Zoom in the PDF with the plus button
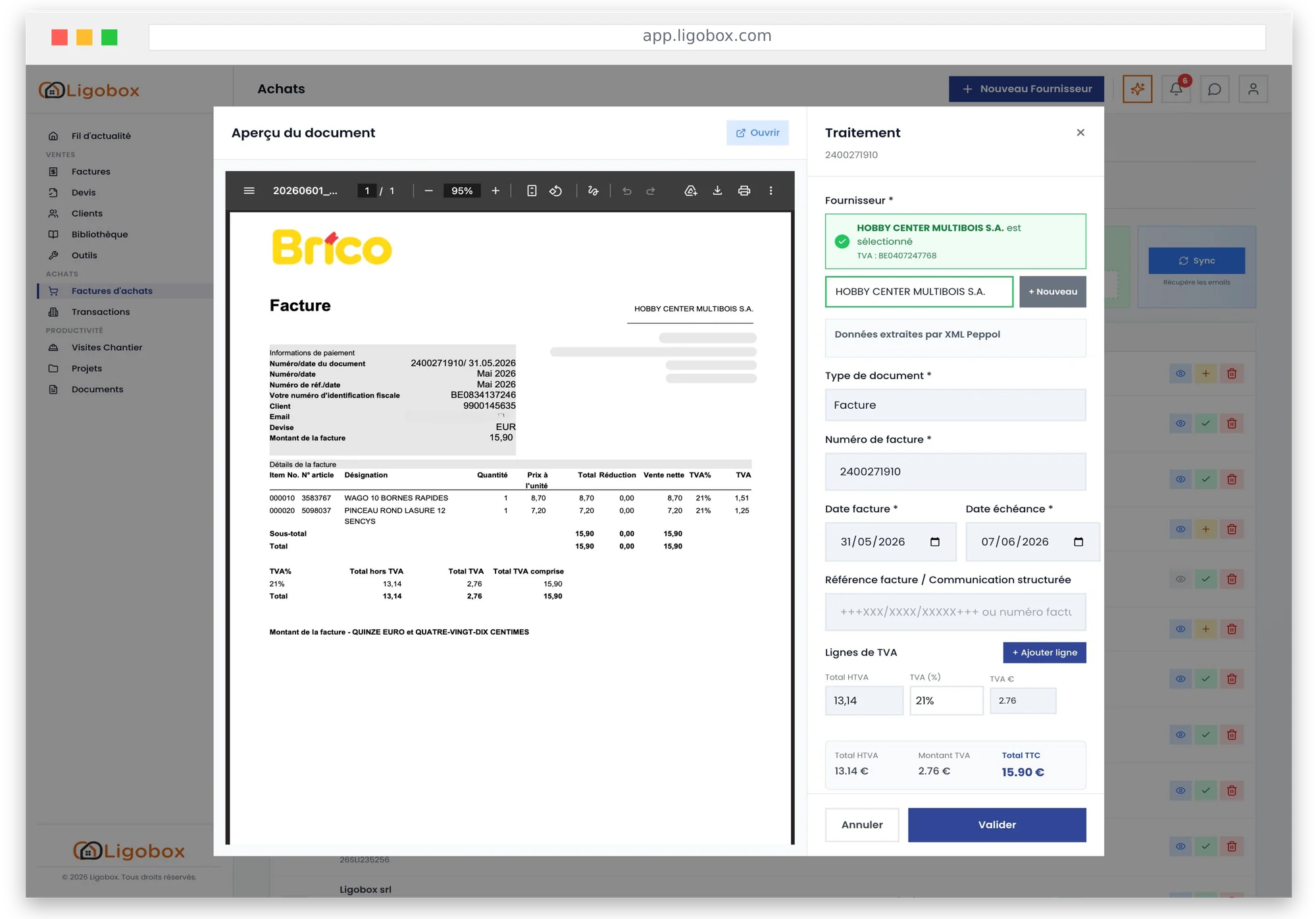Viewport: 1316px width, 919px height. (x=495, y=191)
